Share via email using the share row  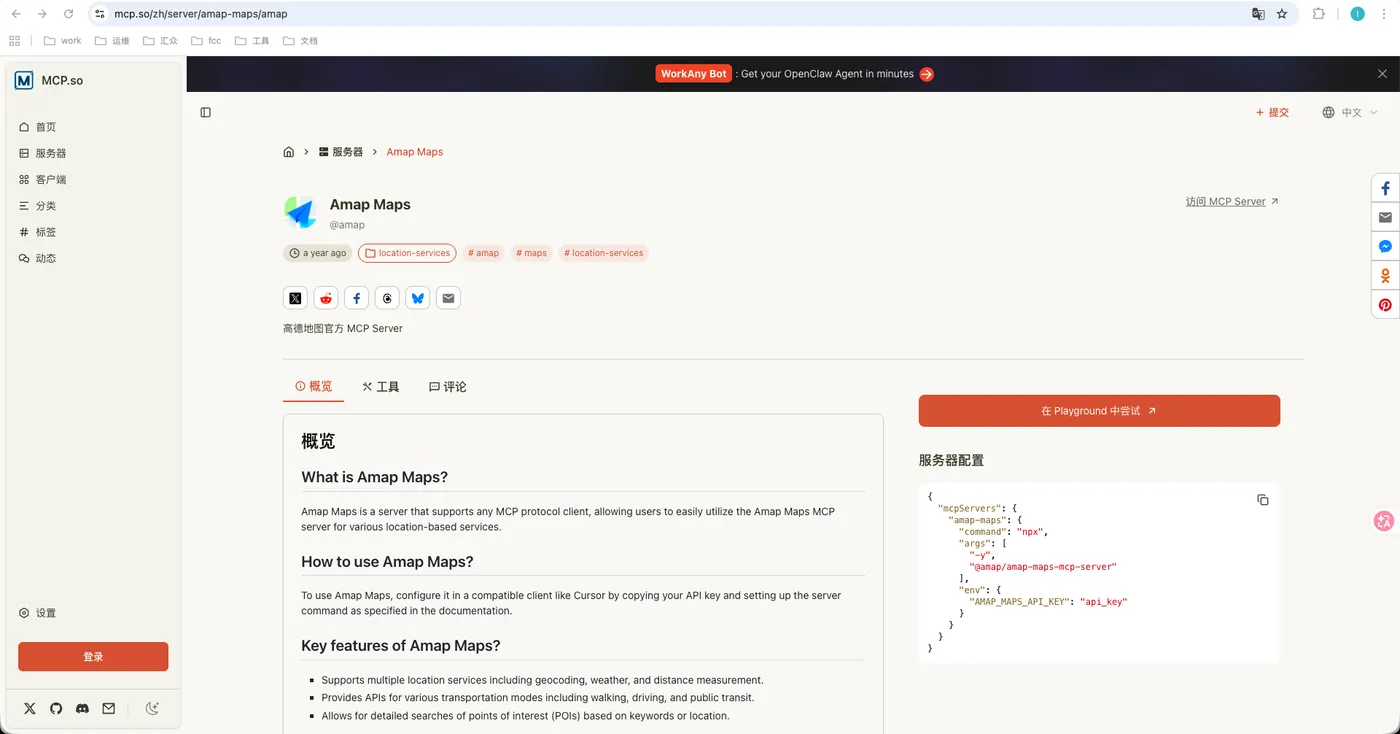coord(448,298)
